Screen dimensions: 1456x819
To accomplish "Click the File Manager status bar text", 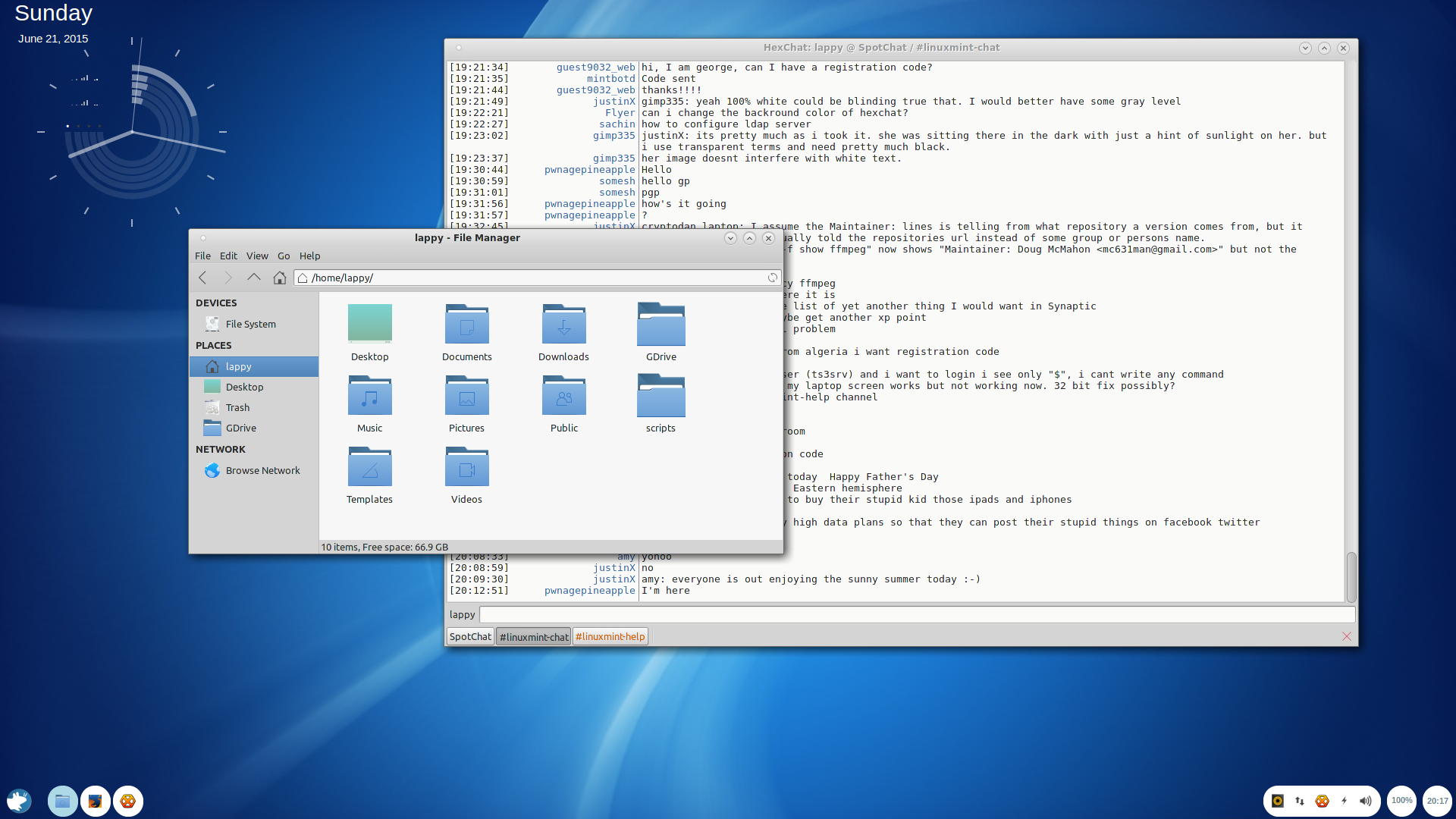I will point(384,547).
